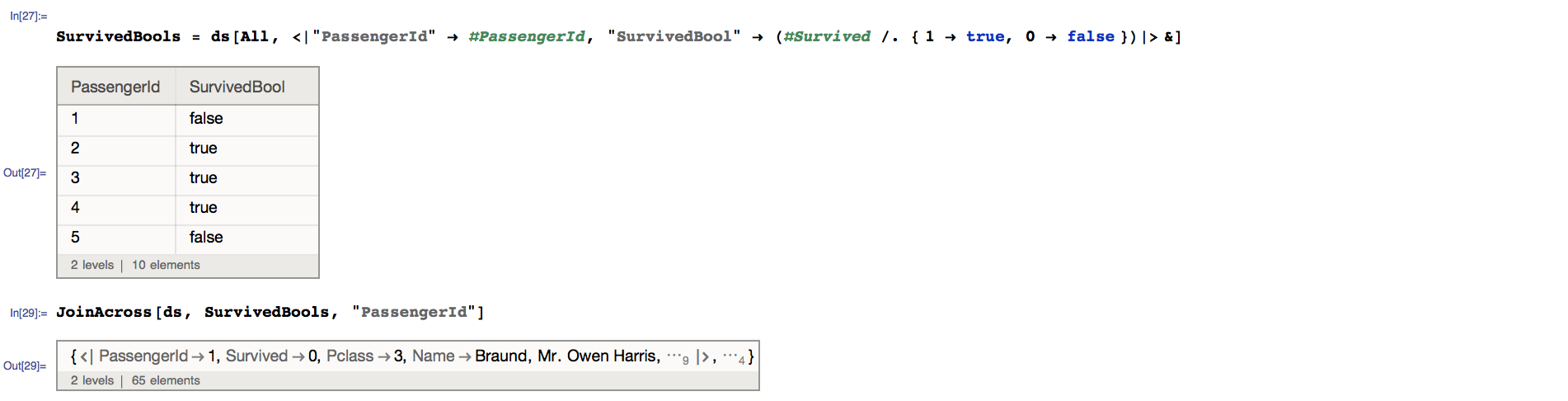Select the false value in row 5
The image size is (1568, 401).
(x=206, y=237)
